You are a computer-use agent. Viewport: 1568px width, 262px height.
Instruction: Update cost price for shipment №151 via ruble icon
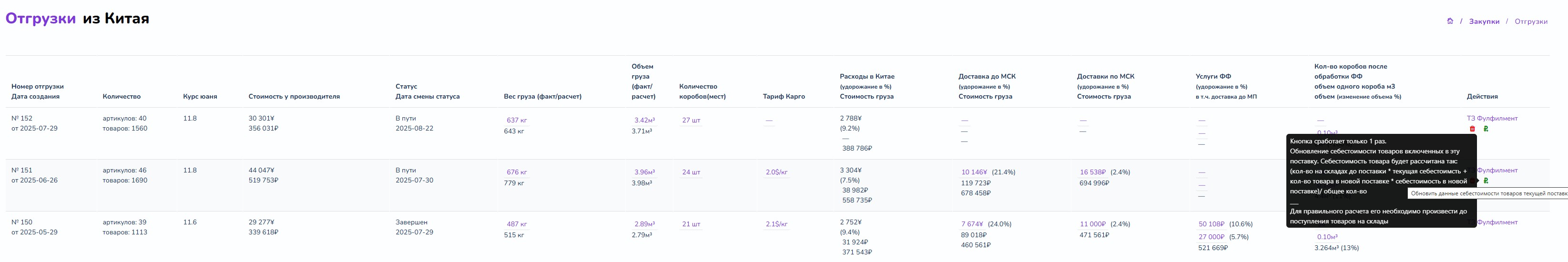(1486, 181)
